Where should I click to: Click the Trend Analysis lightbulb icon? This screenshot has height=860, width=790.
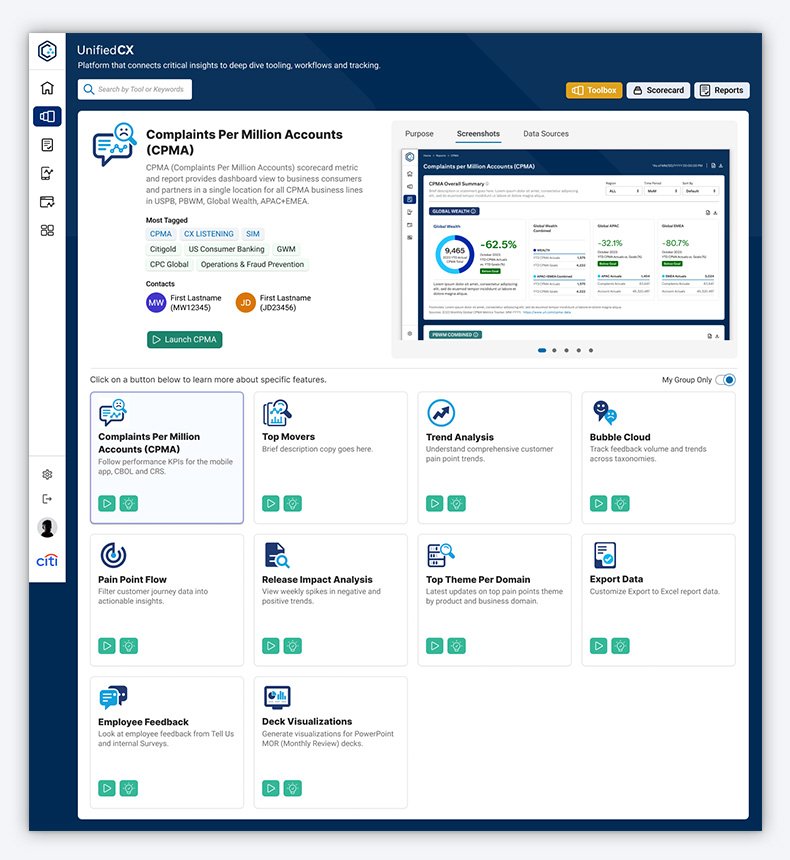point(456,503)
